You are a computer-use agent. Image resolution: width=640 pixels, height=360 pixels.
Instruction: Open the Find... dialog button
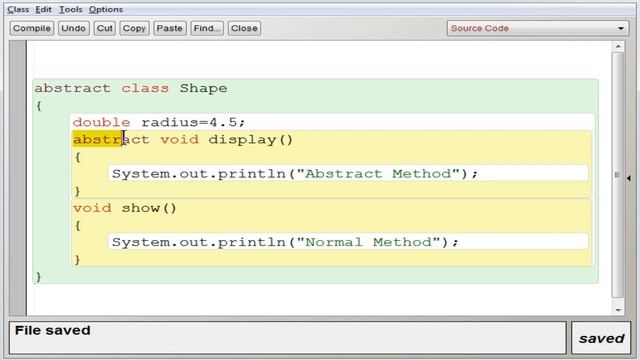[x=207, y=28]
